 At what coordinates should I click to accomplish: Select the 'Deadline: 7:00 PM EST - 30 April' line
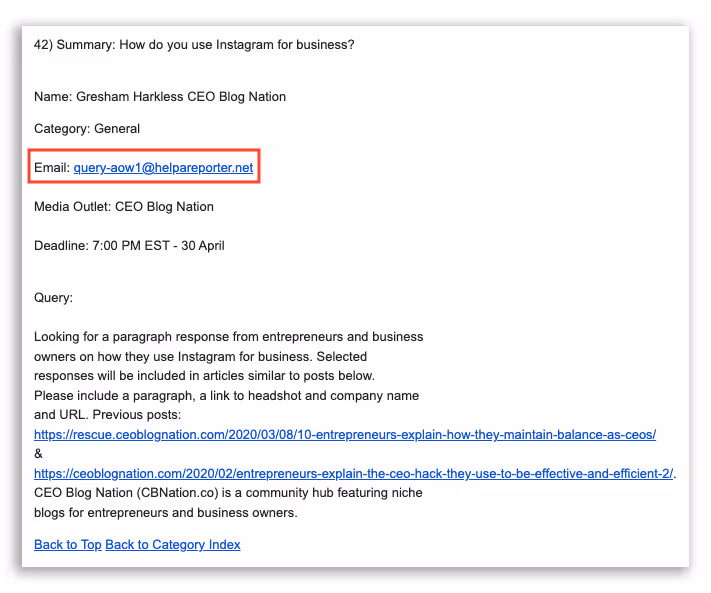pos(129,246)
